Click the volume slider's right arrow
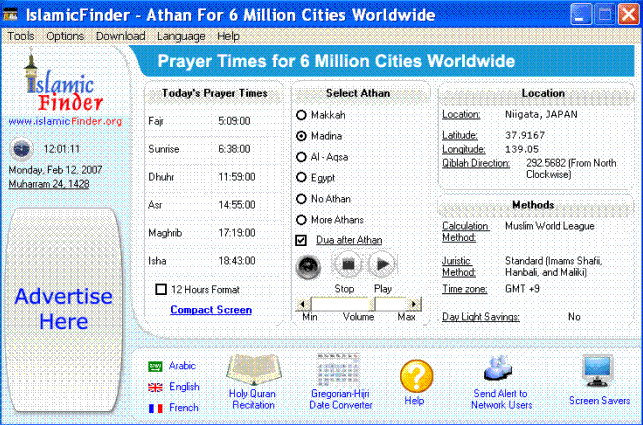The width and height of the screenshot is (643, 425). [414, 304]
